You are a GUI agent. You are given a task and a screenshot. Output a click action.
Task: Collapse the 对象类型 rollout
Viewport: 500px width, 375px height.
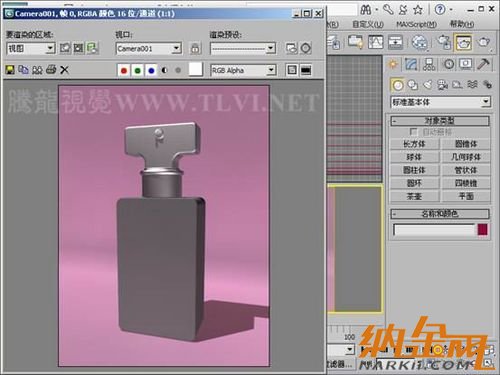(440, 121)
